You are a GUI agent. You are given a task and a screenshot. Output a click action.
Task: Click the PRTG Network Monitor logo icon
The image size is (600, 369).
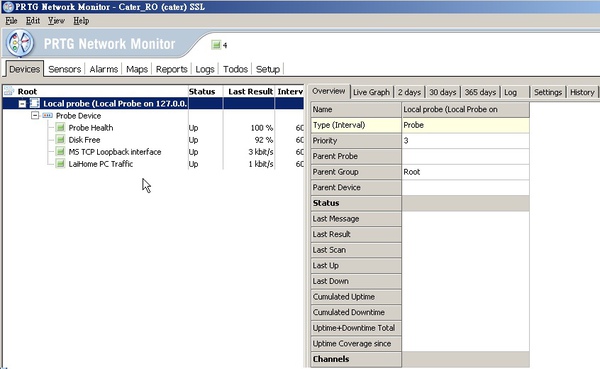point(20,43)
